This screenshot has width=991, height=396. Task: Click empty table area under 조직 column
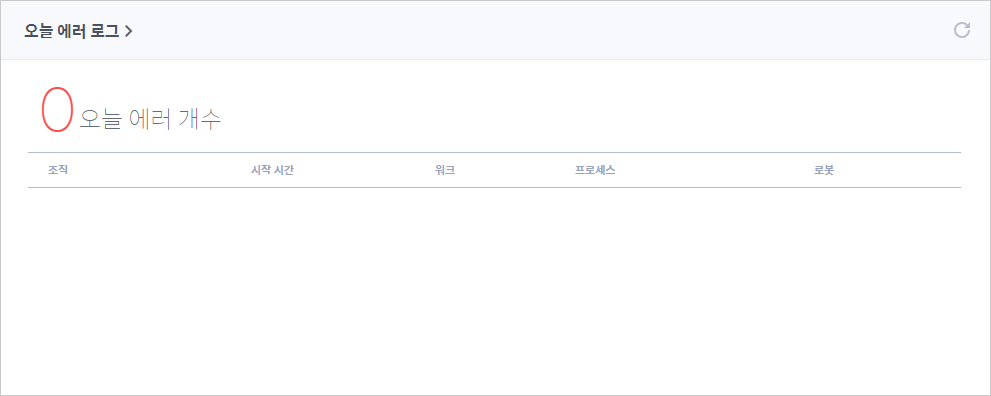[x=126, y=284]
